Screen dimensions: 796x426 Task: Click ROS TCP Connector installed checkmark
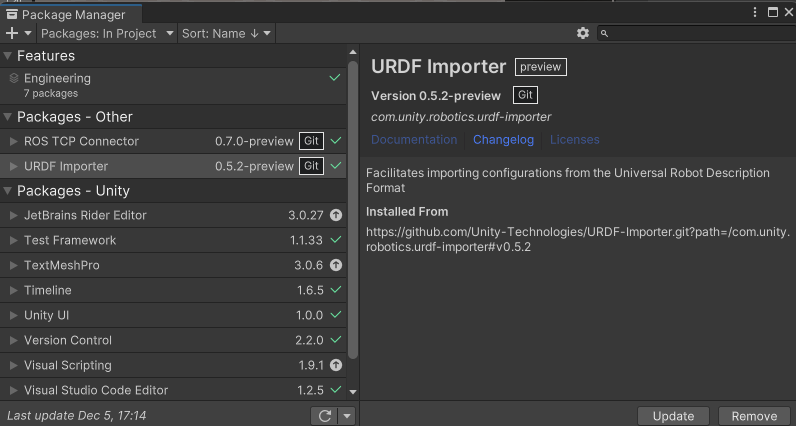336,141
